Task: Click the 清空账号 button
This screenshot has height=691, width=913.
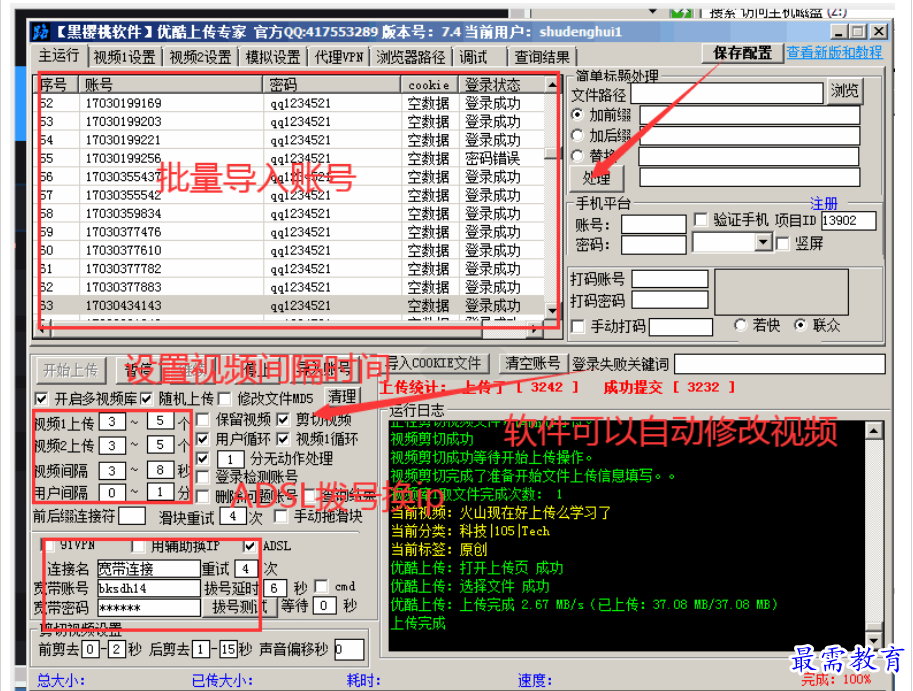Action: (533, 364)
